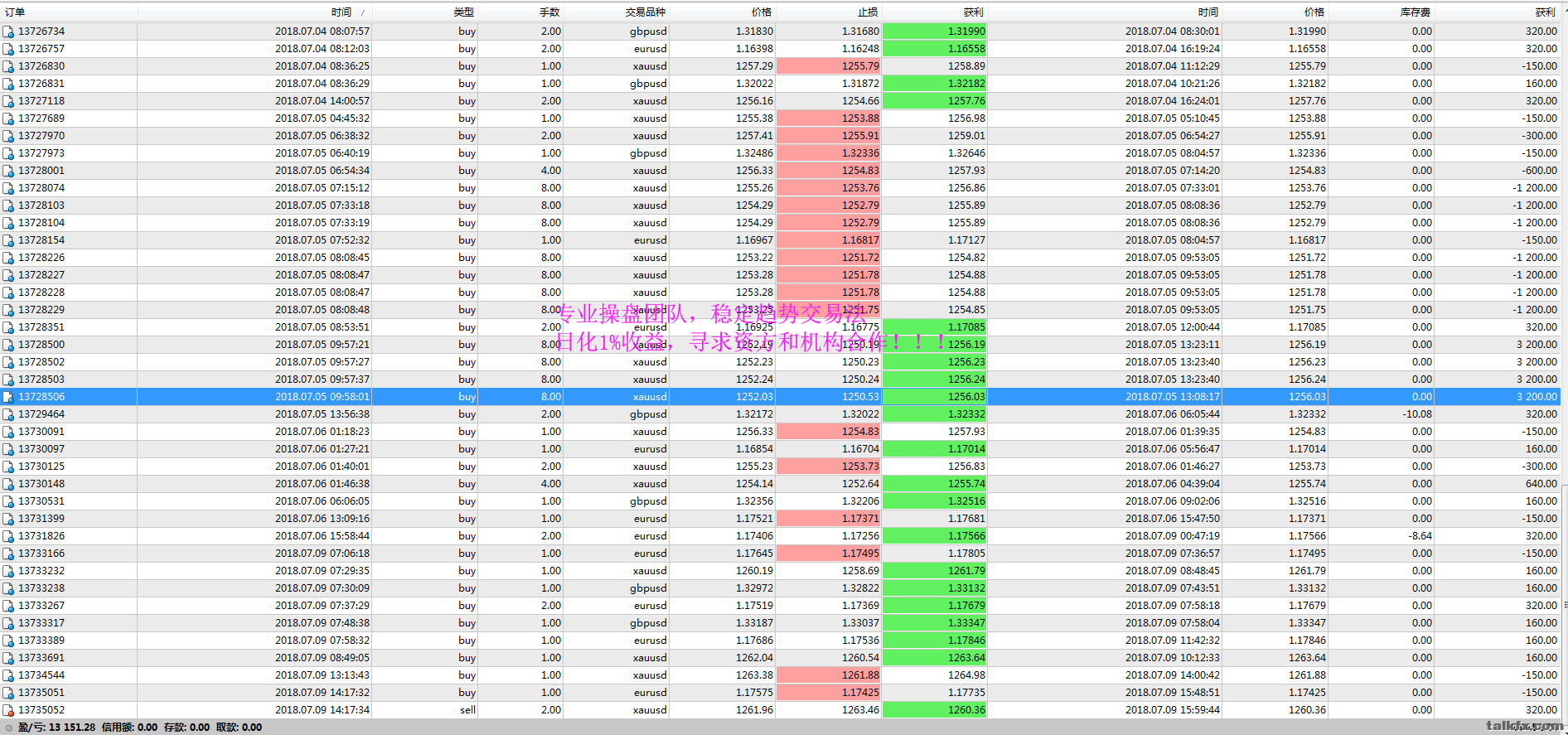The image size is (1568, 735).
Task: Click open price 1.31830
Action: tap(754, 31)
